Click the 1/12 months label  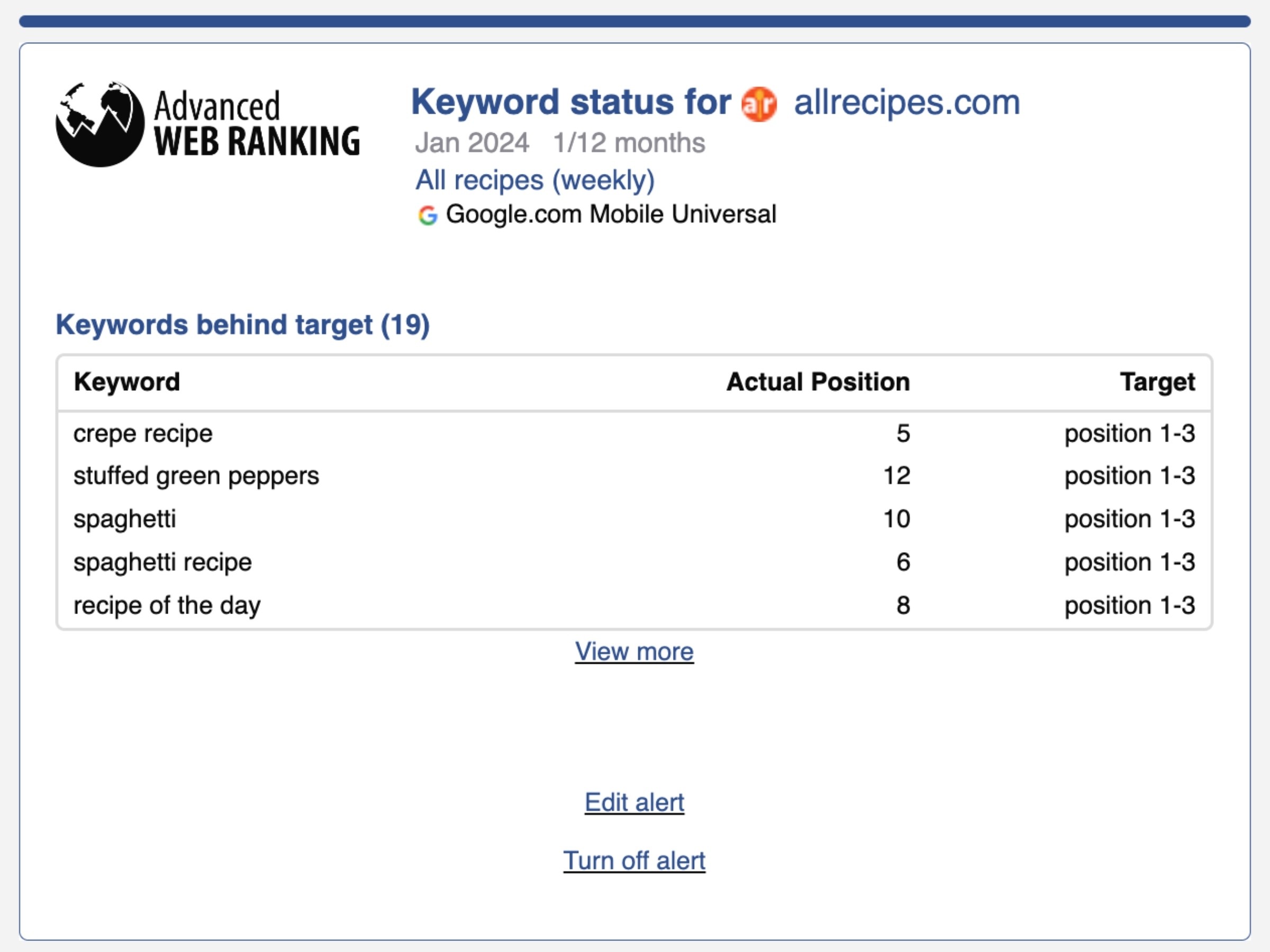pos(629,143)
